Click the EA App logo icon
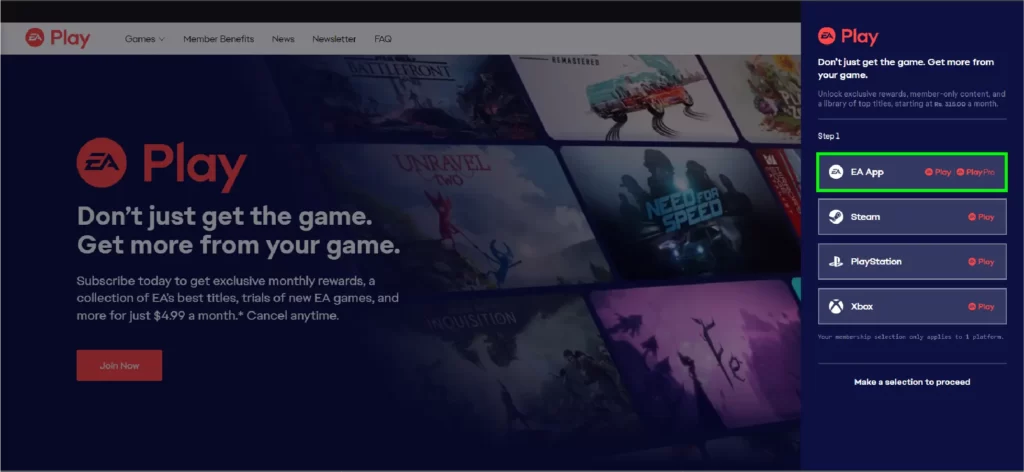 pos(836,172)
